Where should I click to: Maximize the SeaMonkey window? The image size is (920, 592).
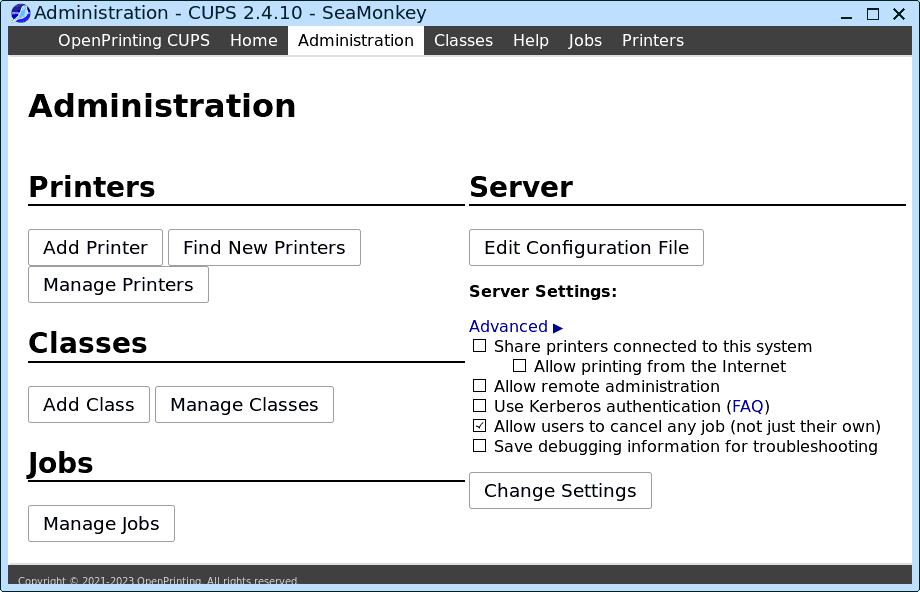[873, 14]
